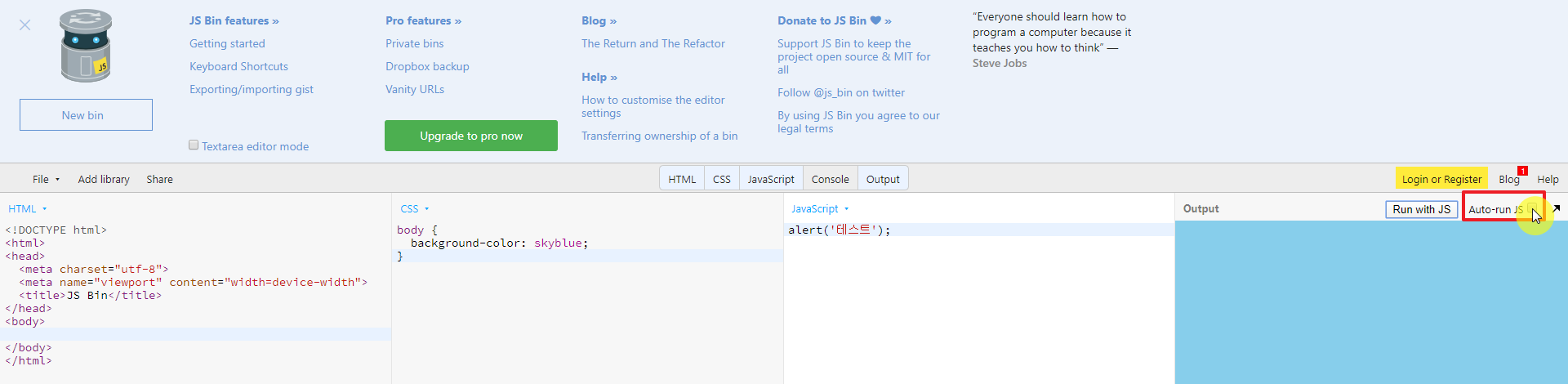
Task: Toggle the HTML panel tab
Action: coord(682,179)
